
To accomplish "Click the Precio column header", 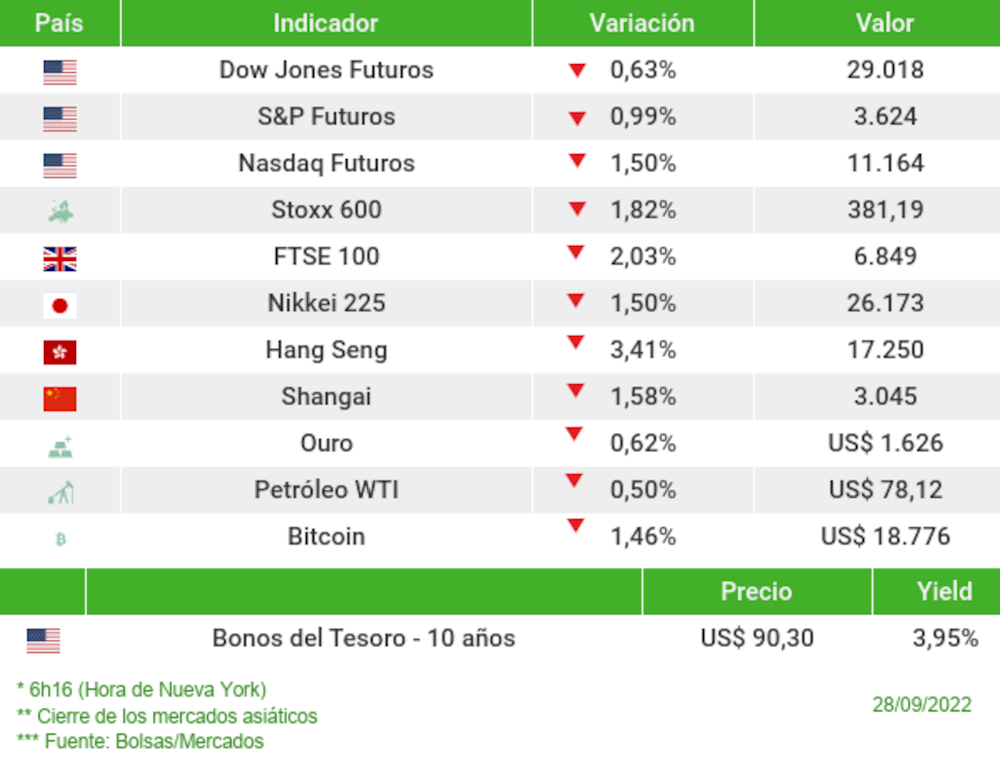I will [x=756, y=591].
